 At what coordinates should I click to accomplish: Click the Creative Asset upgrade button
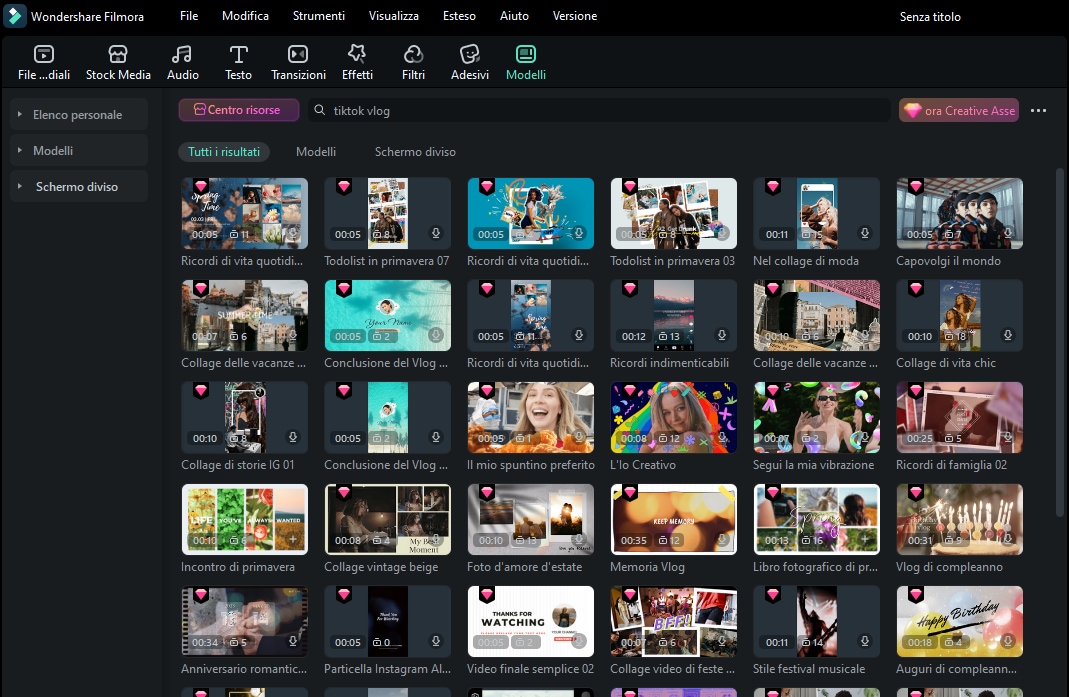coord(959,111)
